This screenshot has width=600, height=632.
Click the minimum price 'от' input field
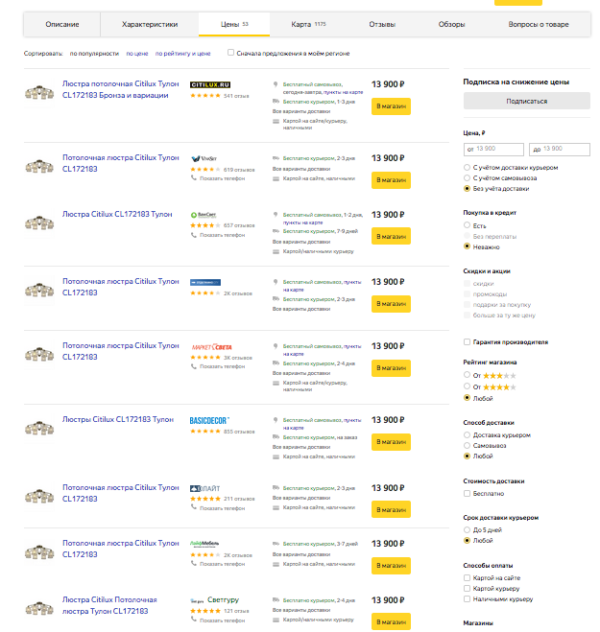coord(494,149)
